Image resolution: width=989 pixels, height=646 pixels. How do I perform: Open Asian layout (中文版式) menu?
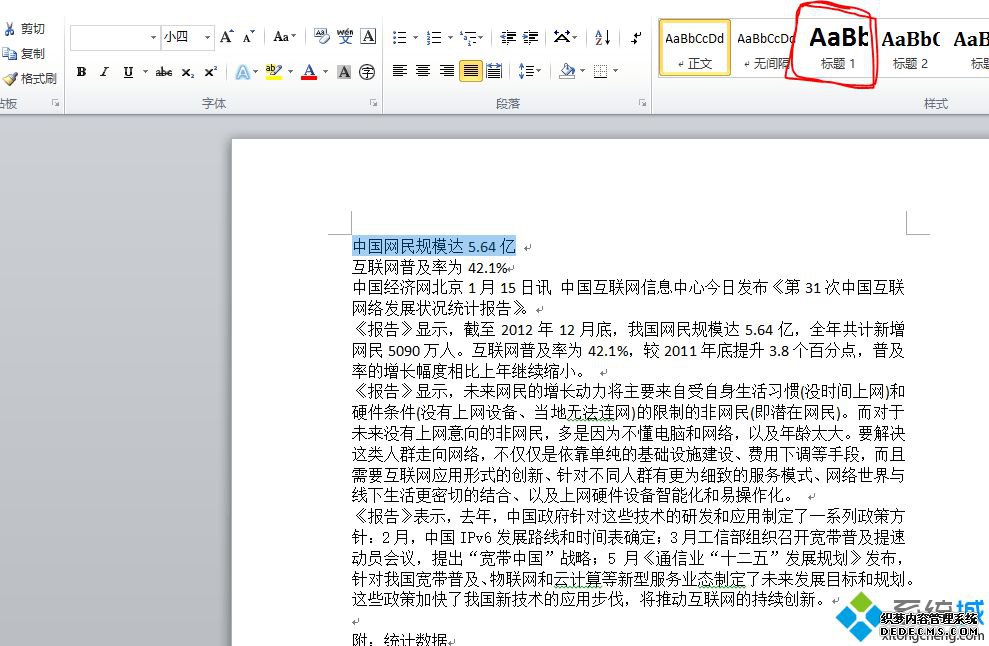tap(565, 37)
